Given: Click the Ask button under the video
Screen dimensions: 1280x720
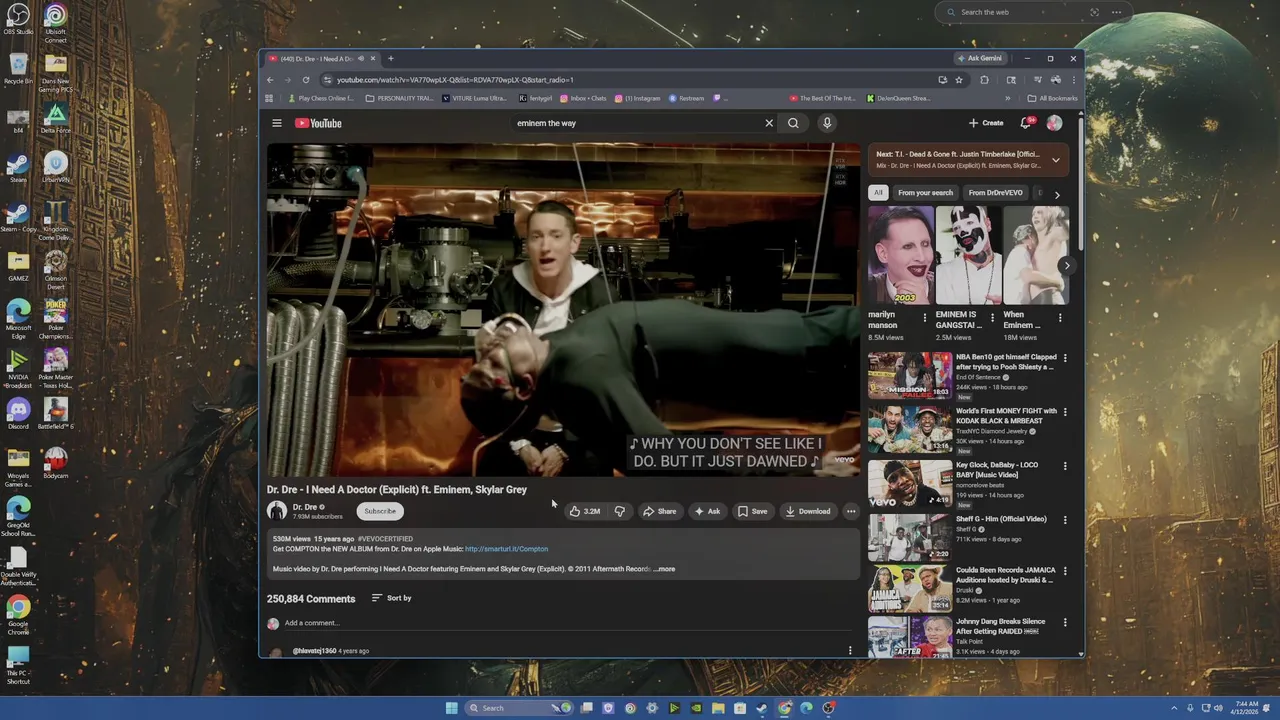Looking at the screenshot, I should [x=707, y=511].
